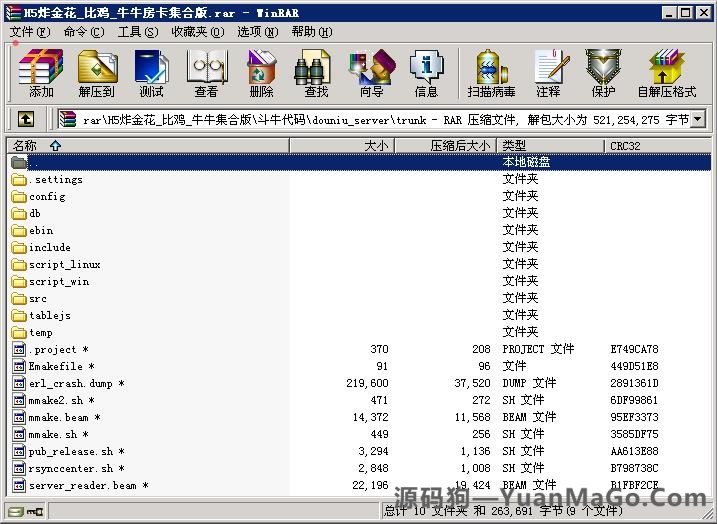
Task: Select the Emakefile file icon
Action: click(x=19, y=367)
